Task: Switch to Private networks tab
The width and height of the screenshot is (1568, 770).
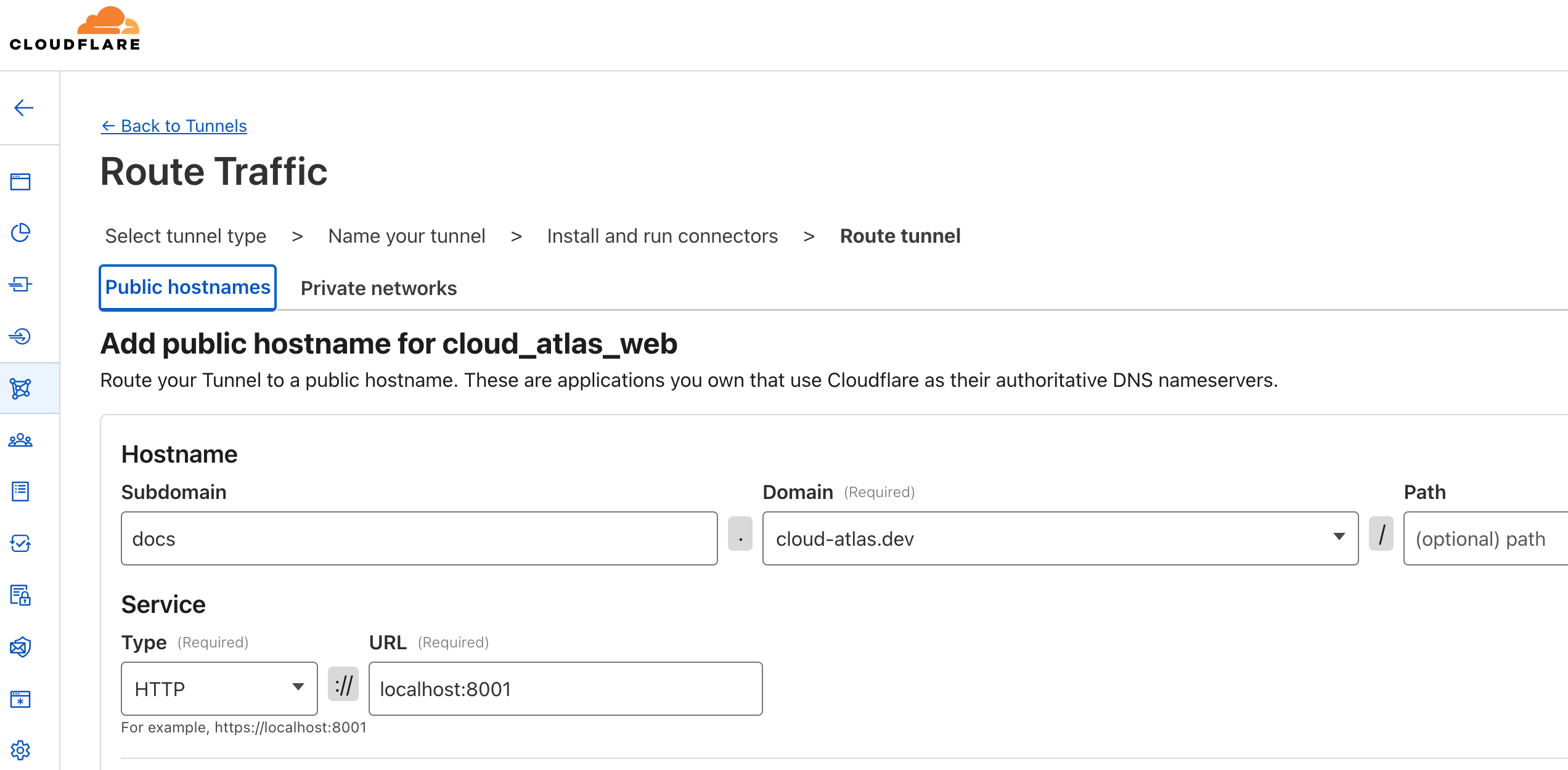Action: tap(378, 288)
